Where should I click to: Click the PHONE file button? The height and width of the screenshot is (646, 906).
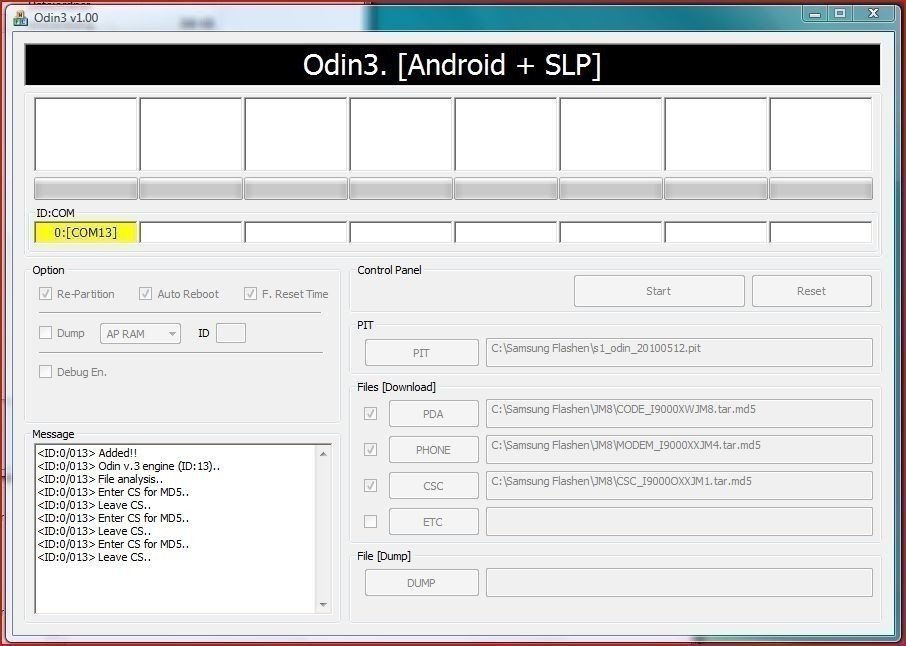coord(433,450)
